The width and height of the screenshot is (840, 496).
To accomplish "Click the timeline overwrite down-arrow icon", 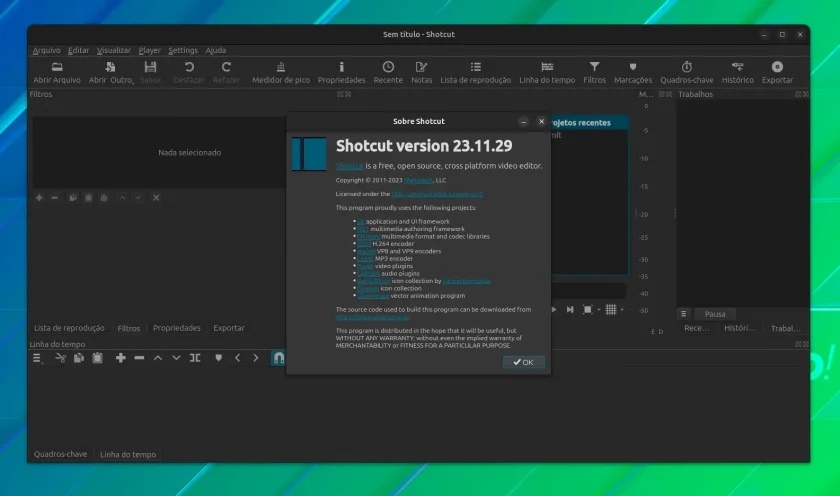I will pyautogui.click(x=176, y=358).
